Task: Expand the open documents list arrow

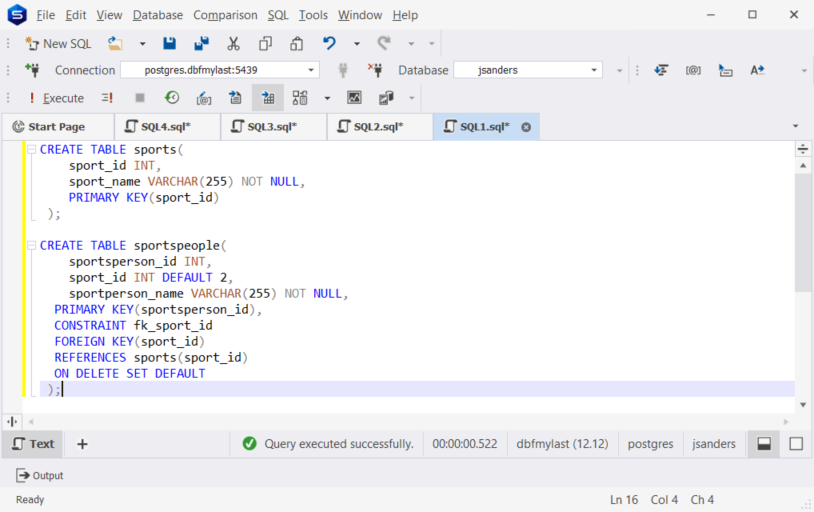Action: tap(795, 126)
